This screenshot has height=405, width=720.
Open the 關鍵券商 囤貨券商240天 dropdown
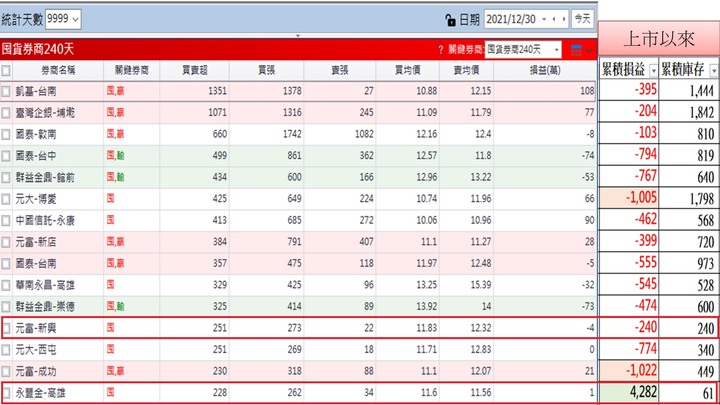tap(523, 49)
